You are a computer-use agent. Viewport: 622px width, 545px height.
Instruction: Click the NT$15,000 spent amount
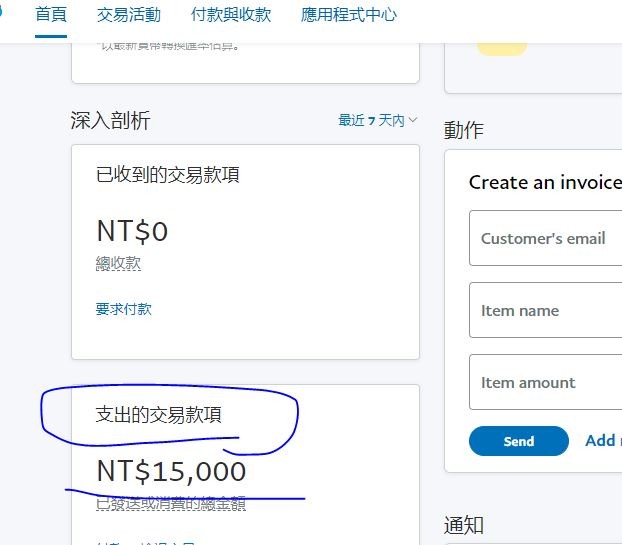click(171, 472)
